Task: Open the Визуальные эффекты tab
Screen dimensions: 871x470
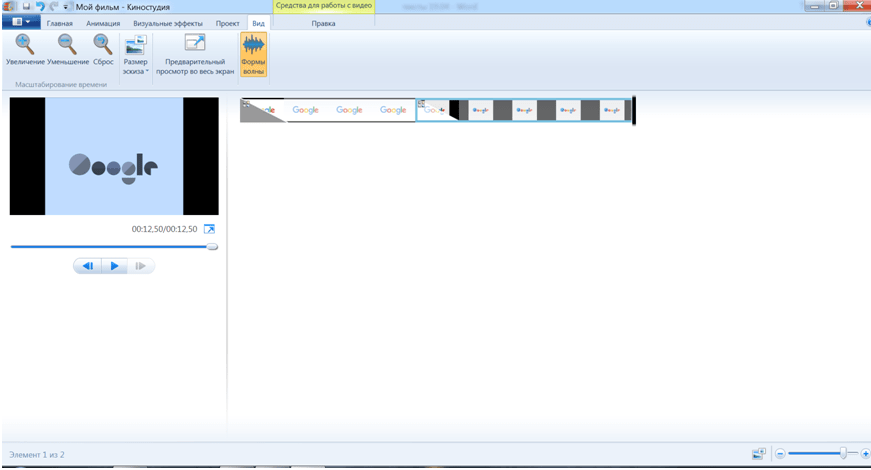Action: point(167,23)
